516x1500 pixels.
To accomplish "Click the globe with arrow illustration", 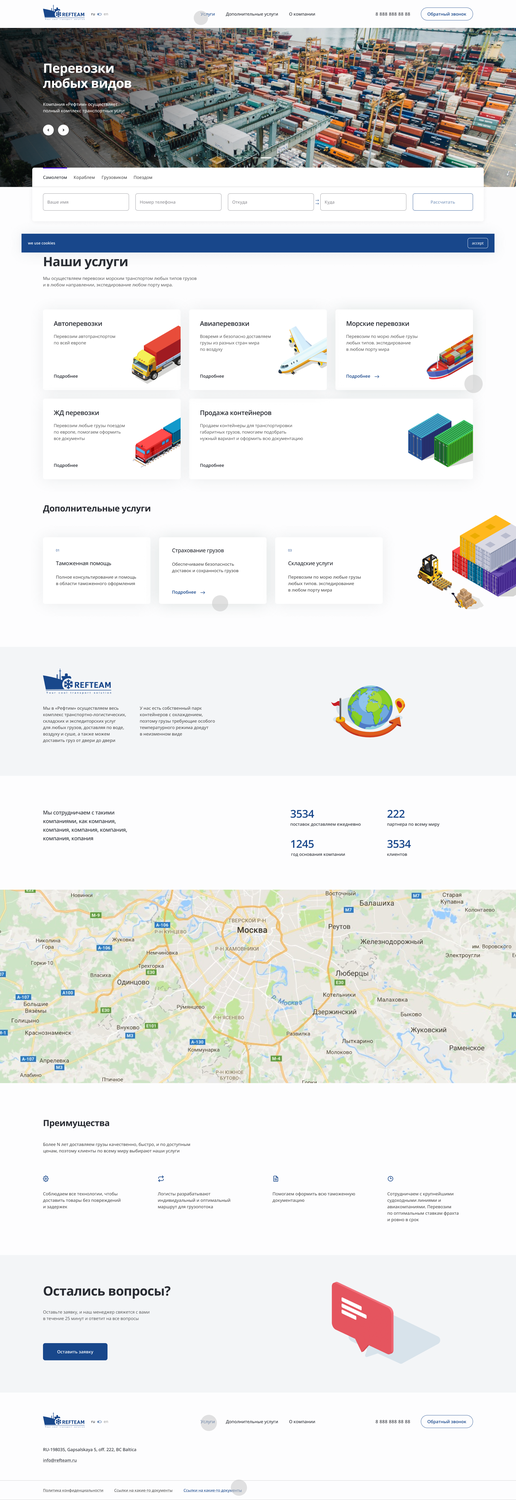I will click(371, 712).
